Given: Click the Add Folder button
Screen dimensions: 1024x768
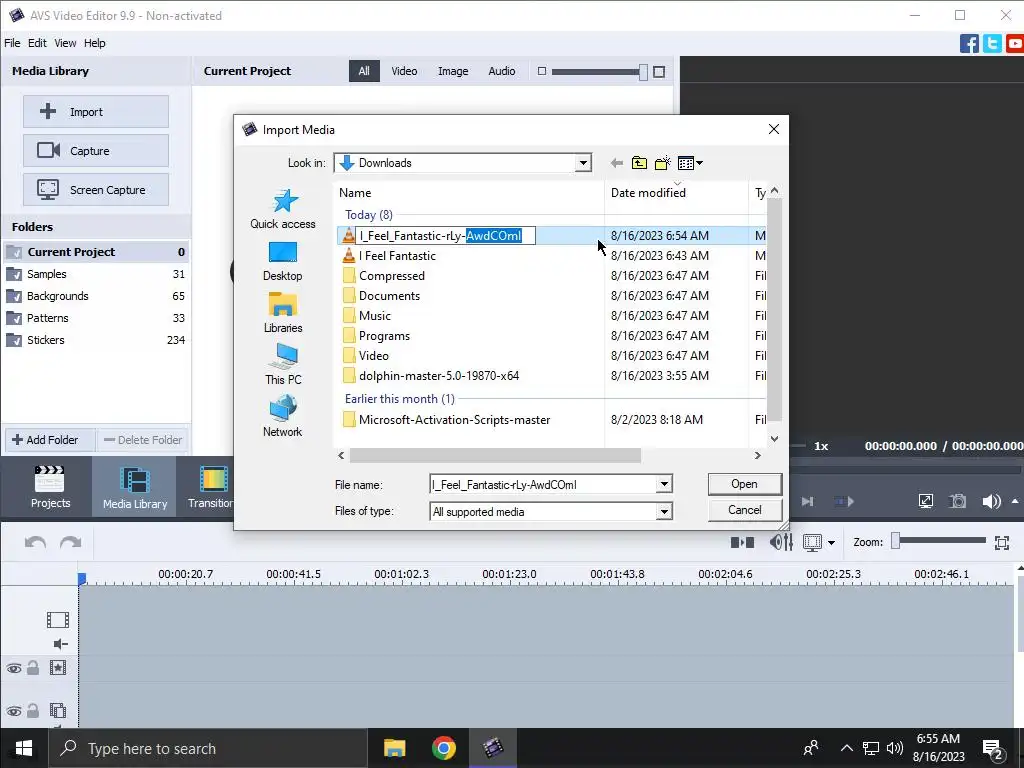Looking at the screenshot, I should coord(50,440).
